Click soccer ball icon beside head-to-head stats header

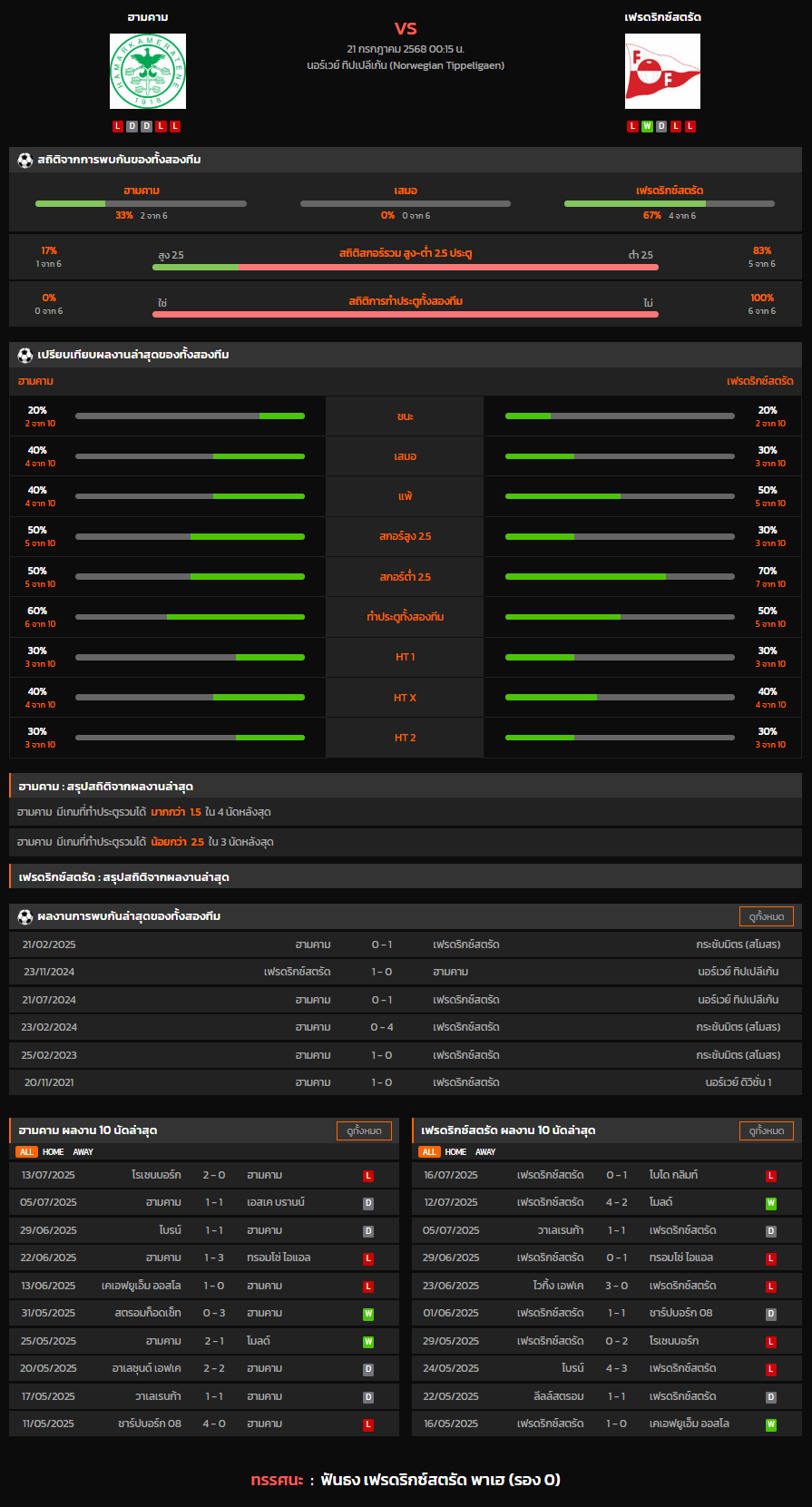click(25, 160)
